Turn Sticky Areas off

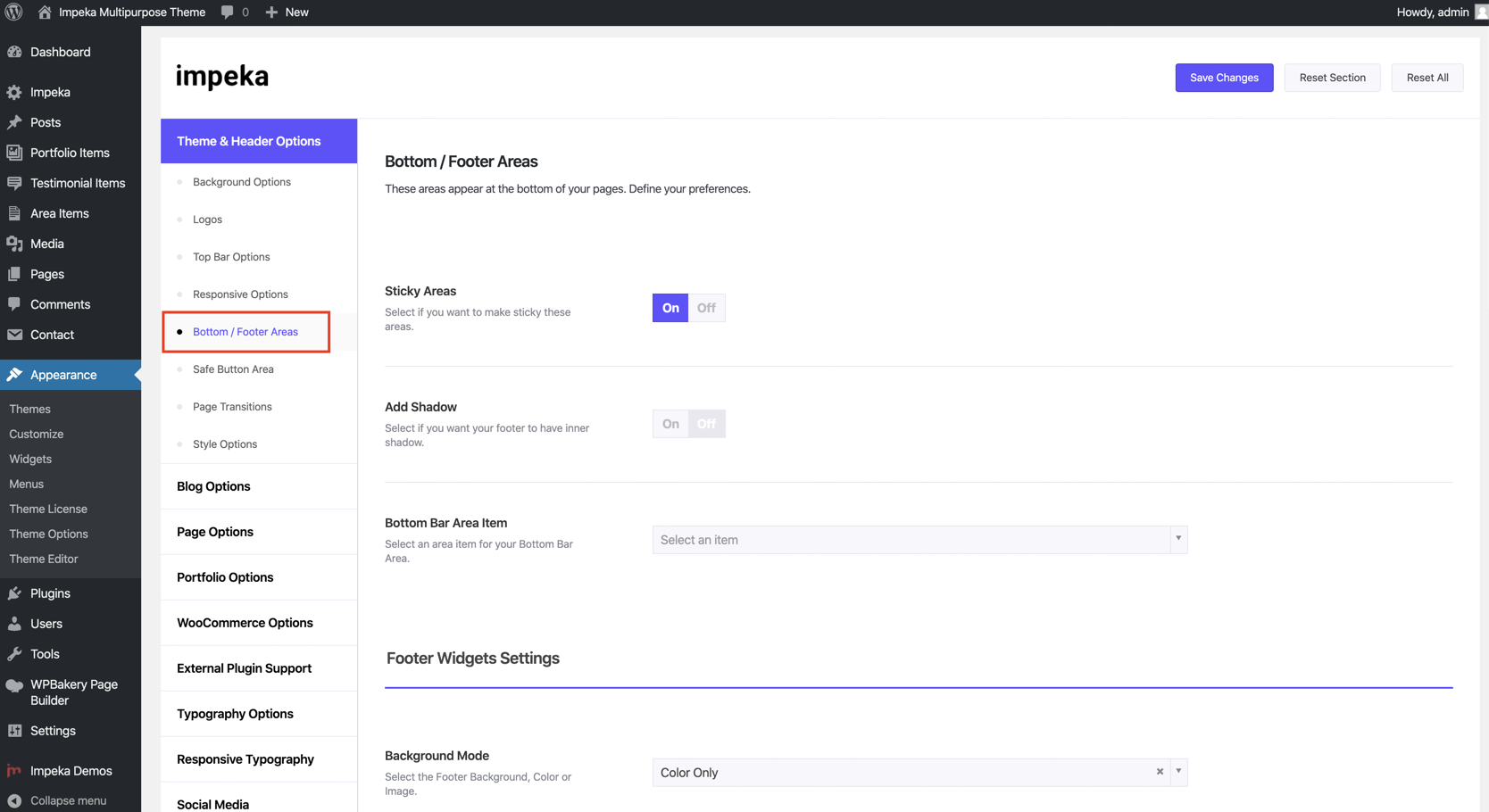click(x=706, y=308)
